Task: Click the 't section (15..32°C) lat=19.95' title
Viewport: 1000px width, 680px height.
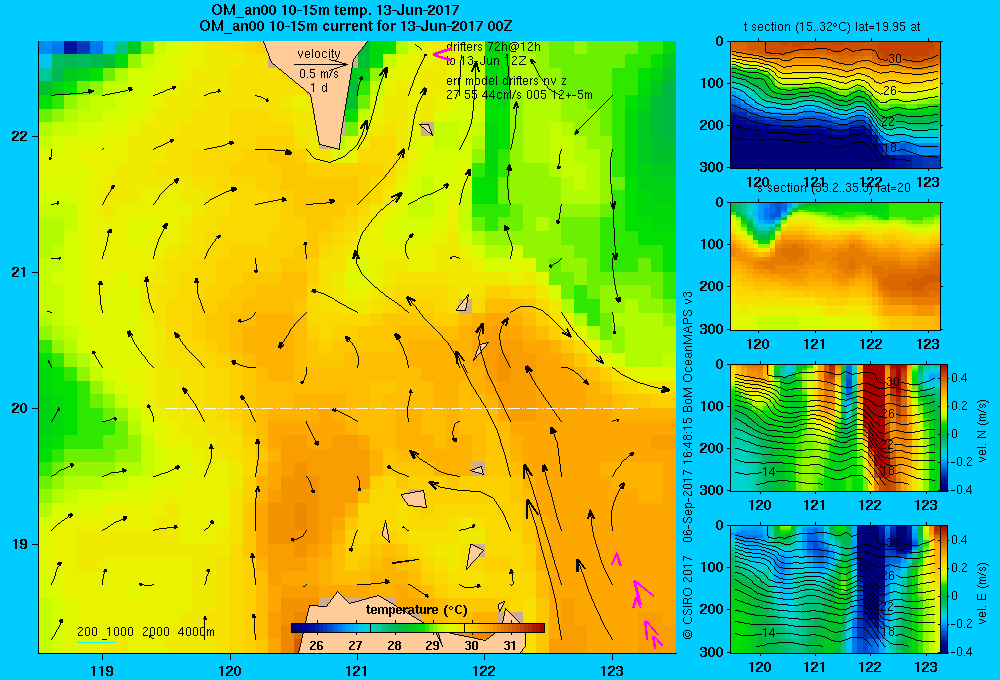Action: tap(832, 27)
